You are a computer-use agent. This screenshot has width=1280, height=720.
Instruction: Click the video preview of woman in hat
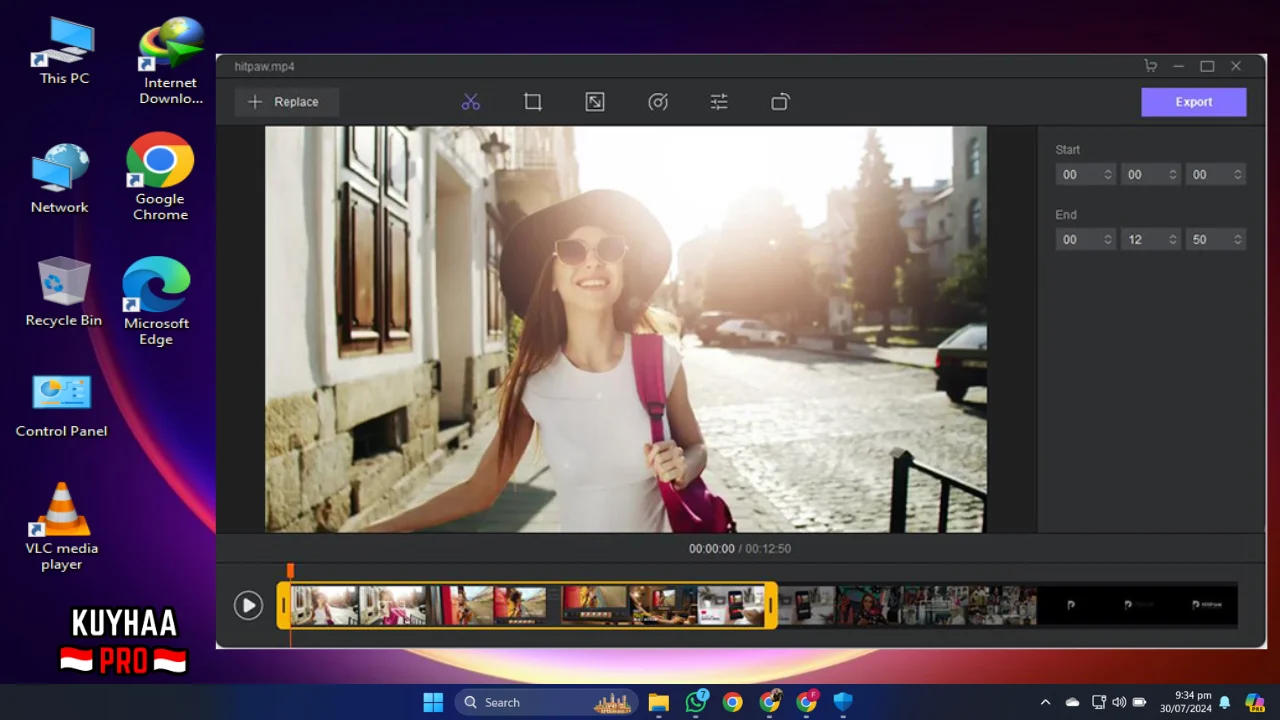pos(626,329)
